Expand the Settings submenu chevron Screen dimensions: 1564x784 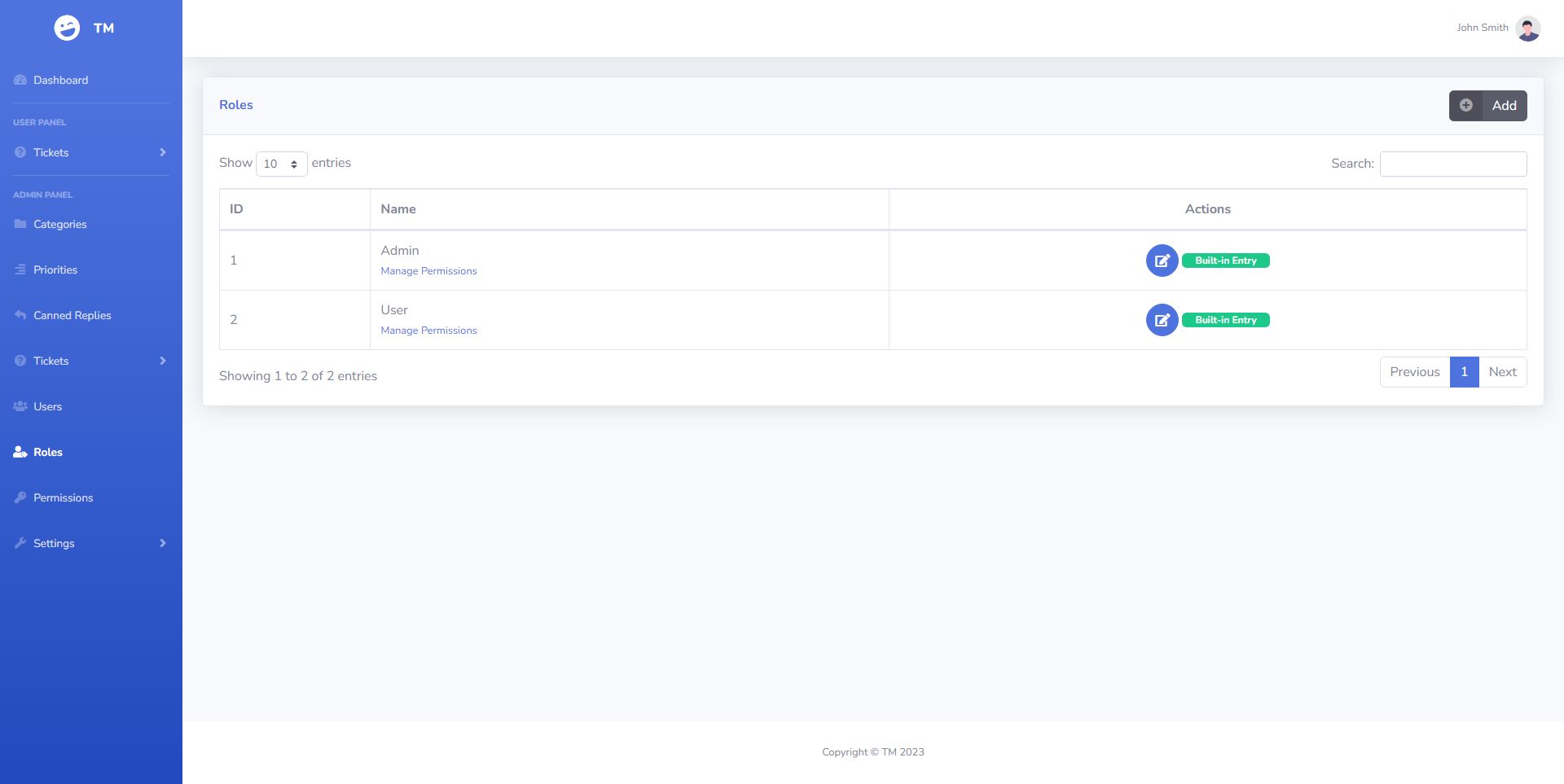click(163, 543)
